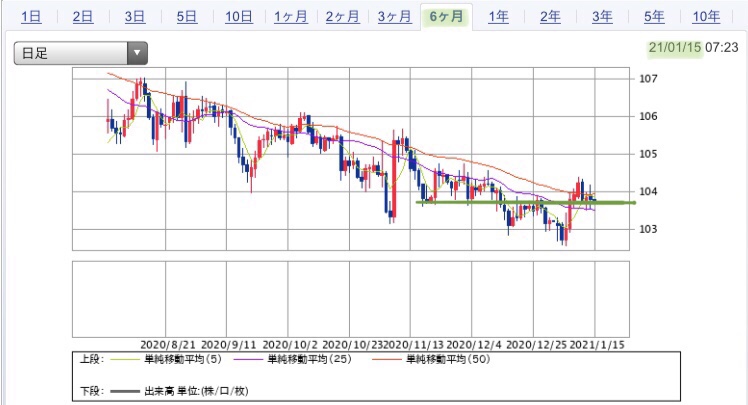This screenshot has height=405, width=748.
Task: Select the 5年 chart period
Action: (654, 17)
